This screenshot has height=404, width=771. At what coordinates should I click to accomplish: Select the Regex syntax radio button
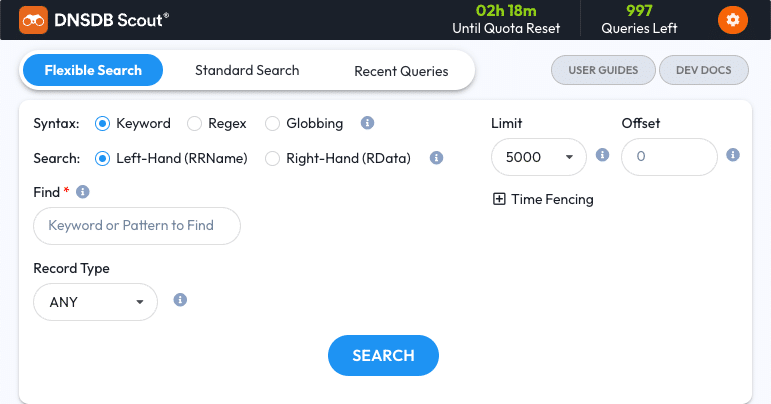pos(194,123)
